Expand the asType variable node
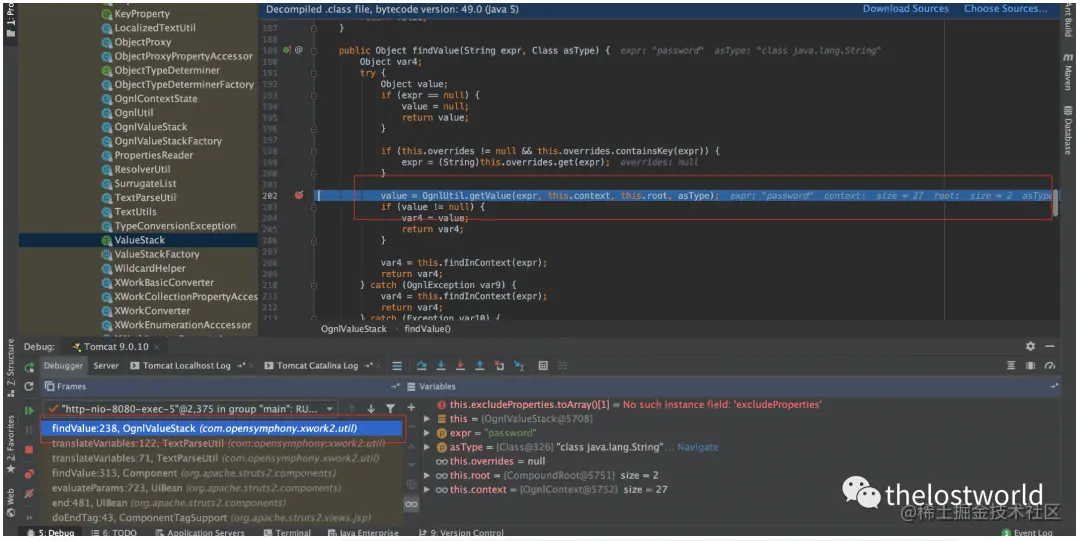This screenshot has height=541, width=1080. [427, 447]
